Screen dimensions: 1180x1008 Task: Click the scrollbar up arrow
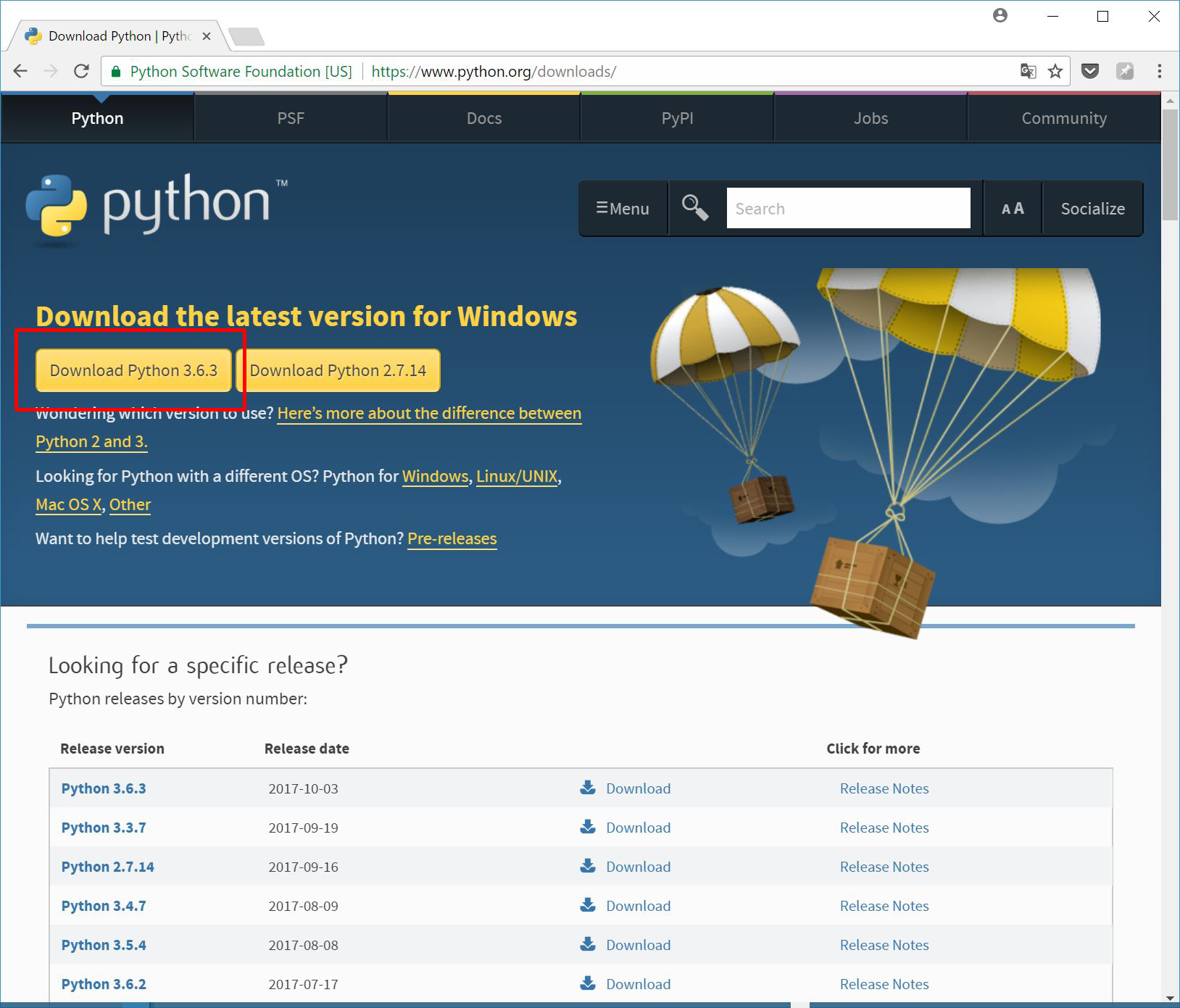coord(1170,100)
